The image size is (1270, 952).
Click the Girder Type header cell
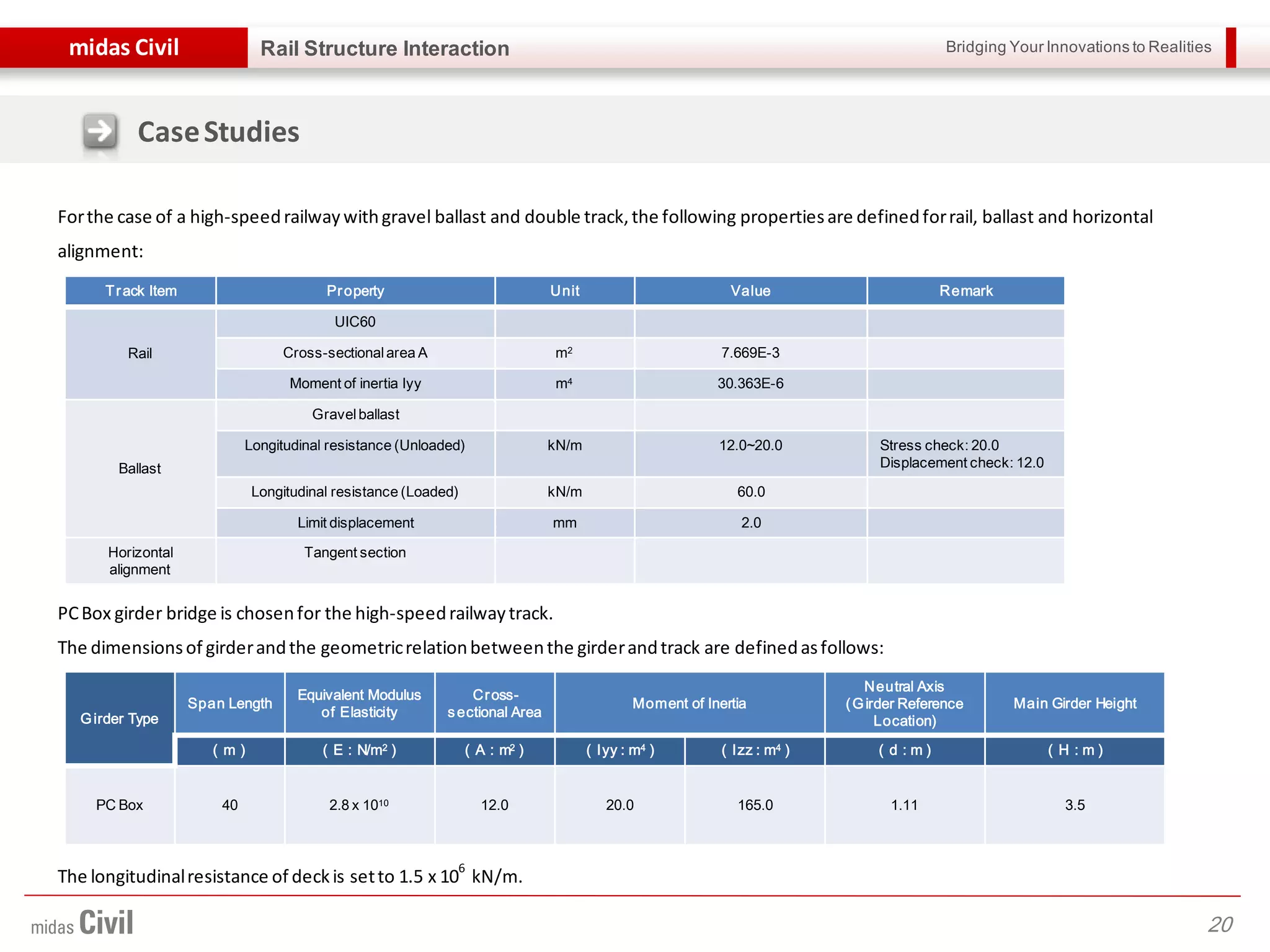tap(119, 718)
